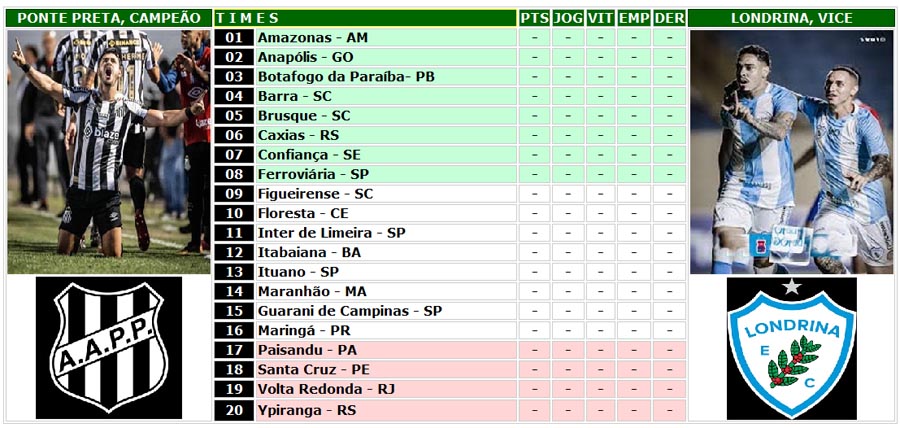This screenshot has width=900, height=428.
Task: Open the Guarani de Campinas - SP entry
Action: 349,311
